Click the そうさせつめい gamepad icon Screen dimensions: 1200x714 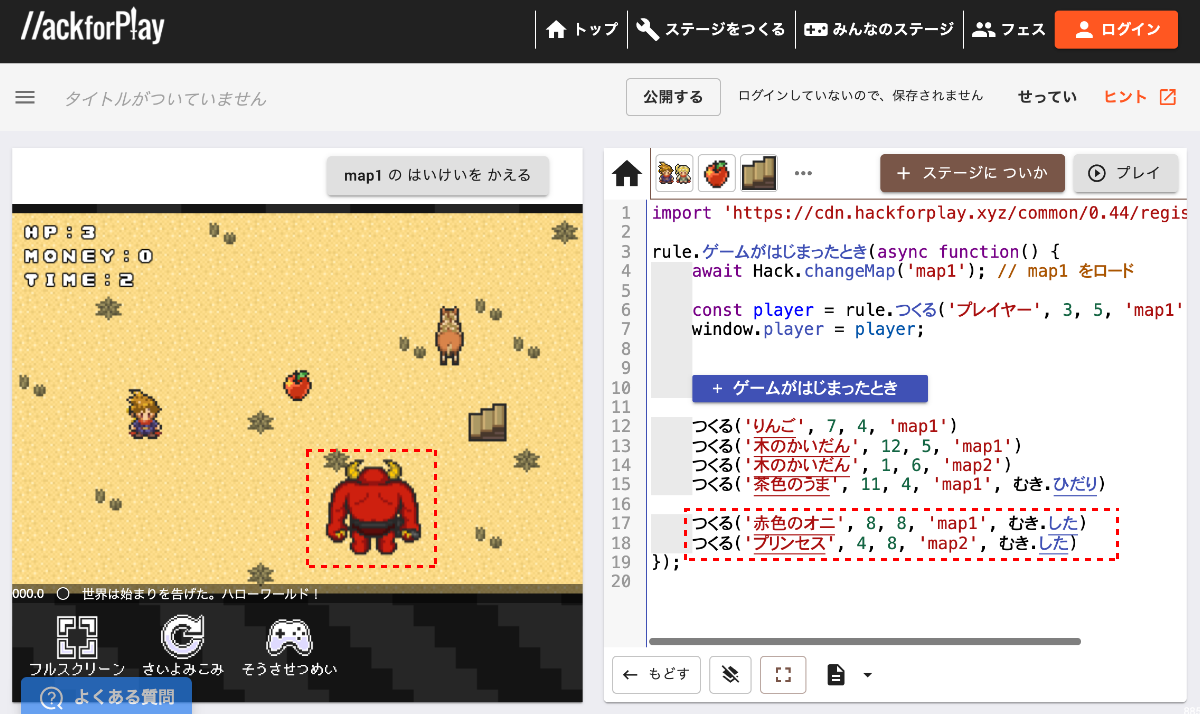[x=288, y=637]
